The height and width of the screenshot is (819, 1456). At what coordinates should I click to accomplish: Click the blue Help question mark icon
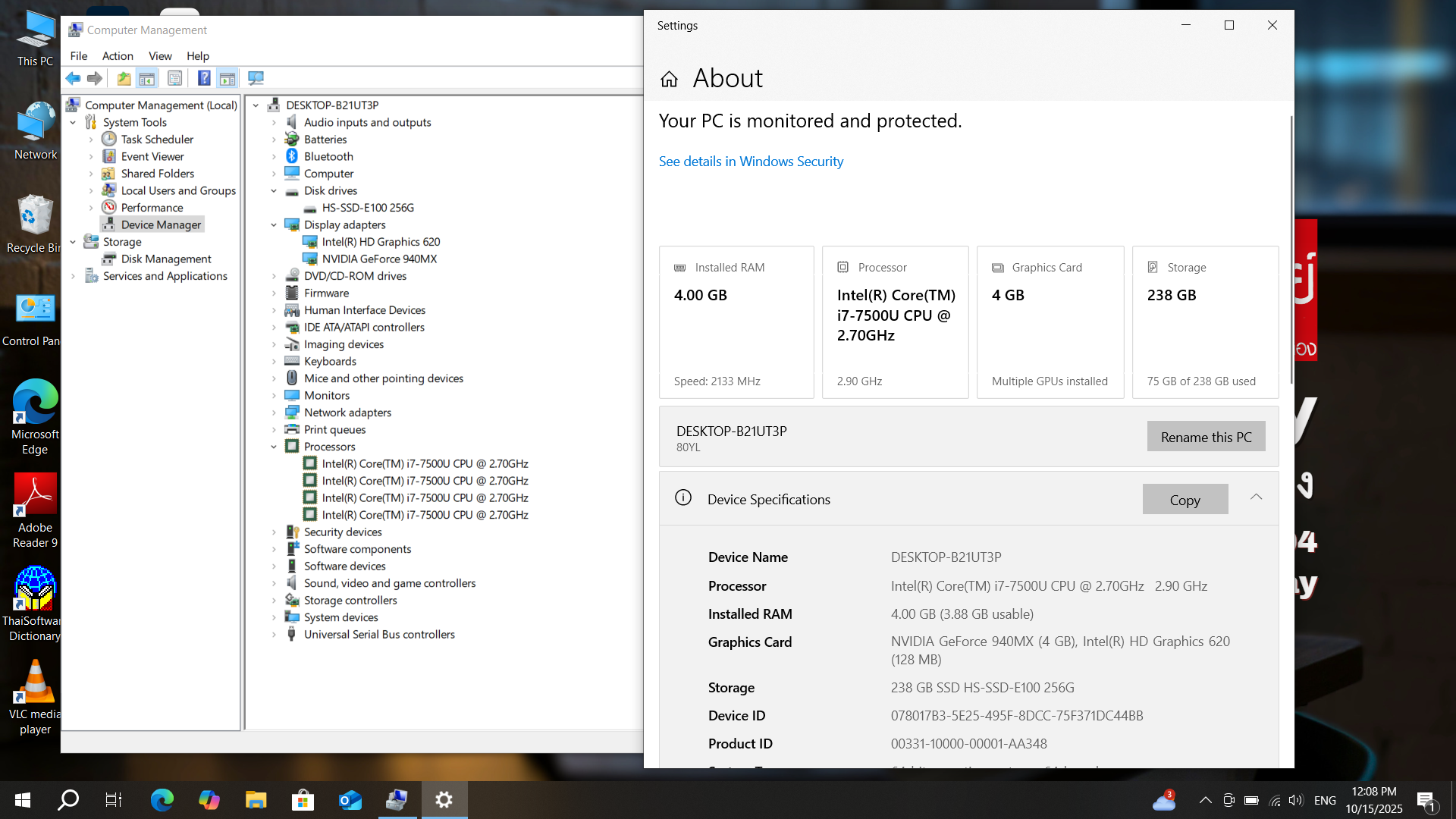[x=203, y=78]
